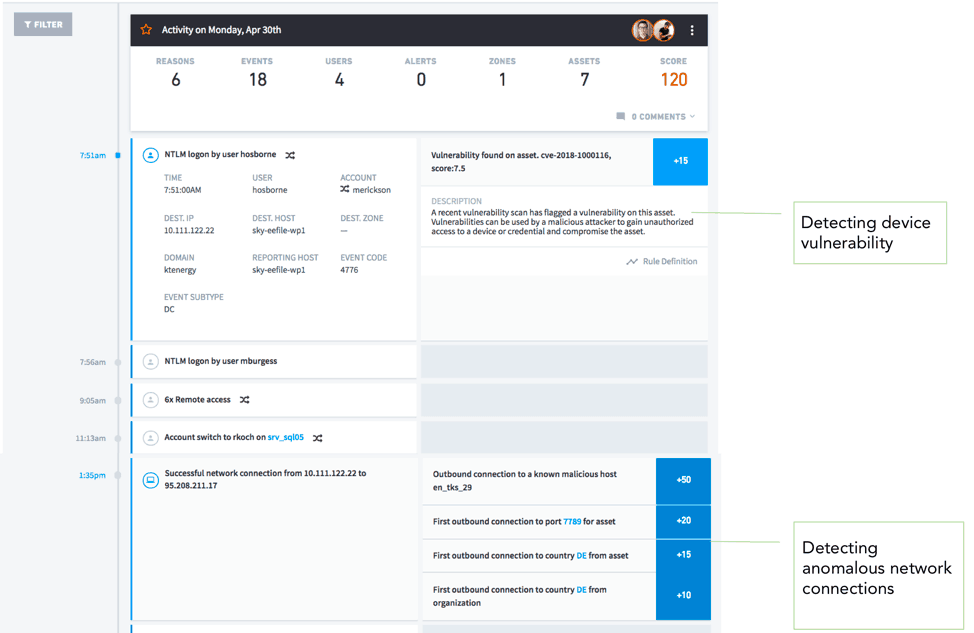Screen dimensions: 974x633
Task: Expand the 0 Comments dropdown
Action: pyautogui.click(x=663, y=117)
